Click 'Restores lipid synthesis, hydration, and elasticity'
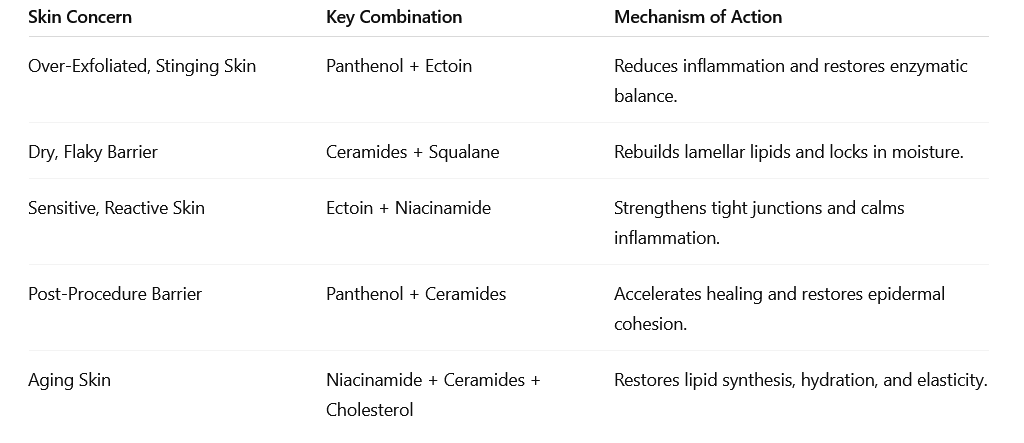This screenshot has width=1024, height=443. coord(801,380)
